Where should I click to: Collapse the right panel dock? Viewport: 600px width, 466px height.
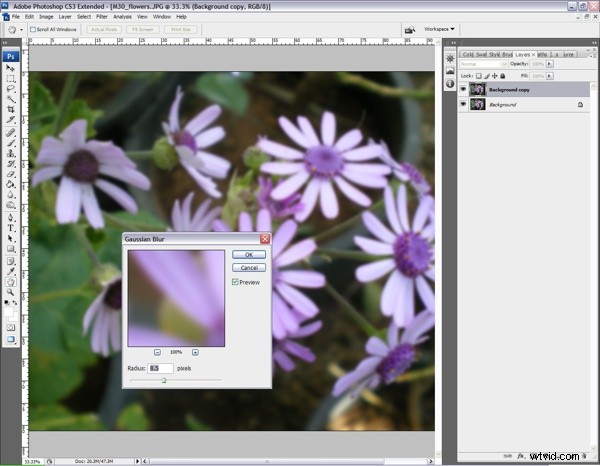point(594,42)
